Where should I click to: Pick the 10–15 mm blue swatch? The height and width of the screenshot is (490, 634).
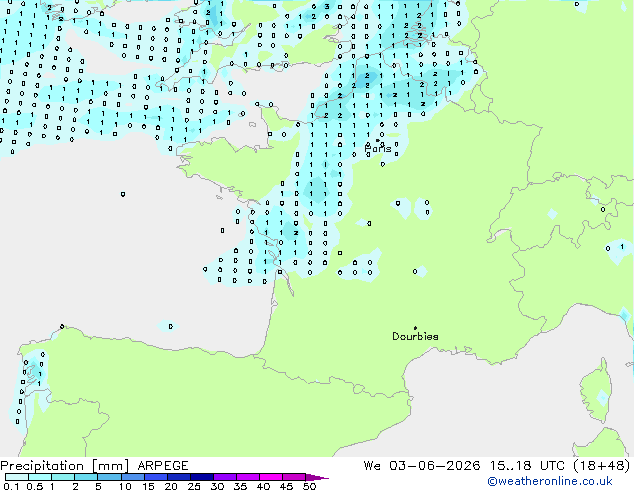click(132, 477)
